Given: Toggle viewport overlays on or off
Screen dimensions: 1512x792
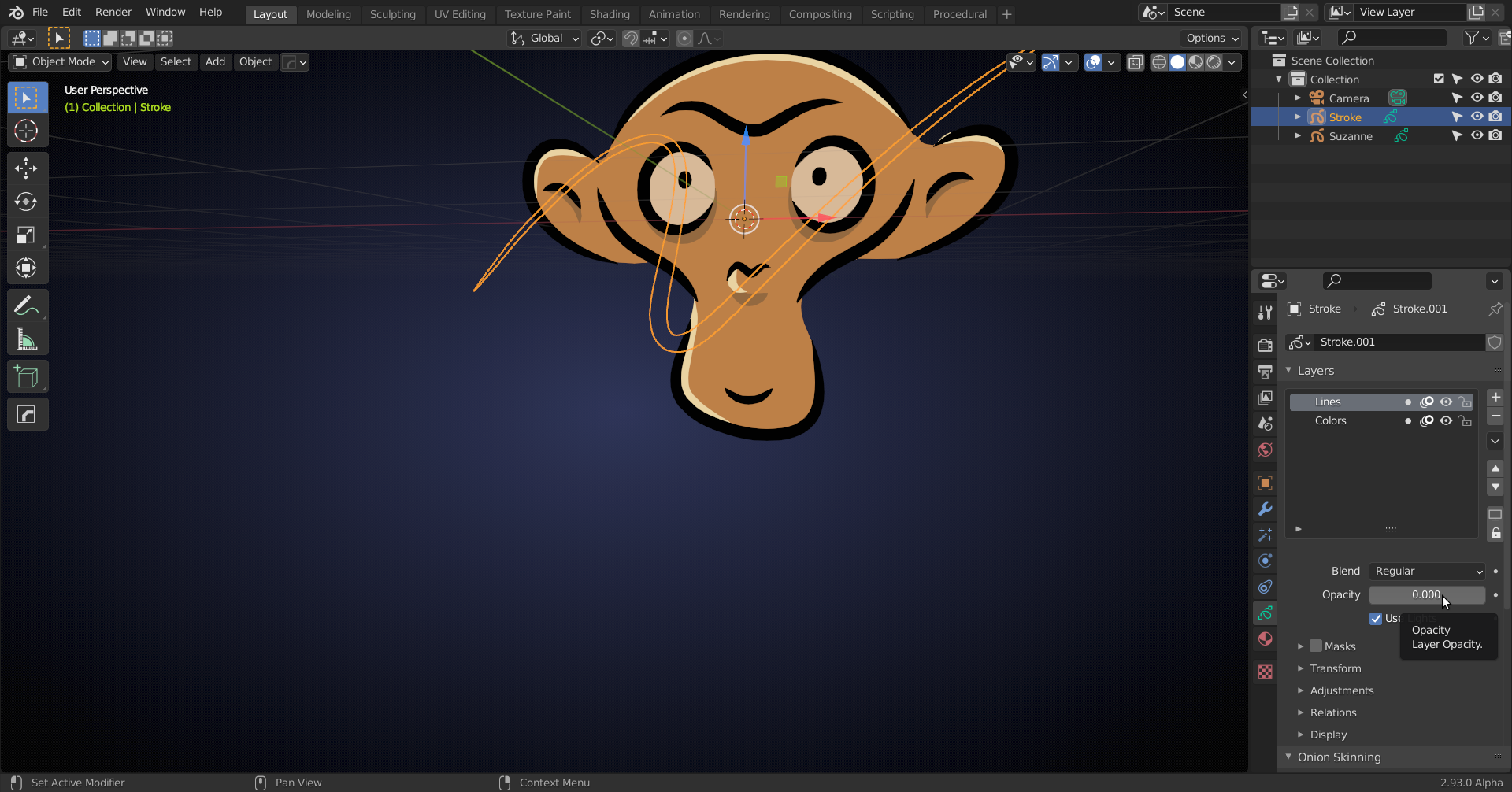Looking at the screenshot, I should [x=1093, y=62].
